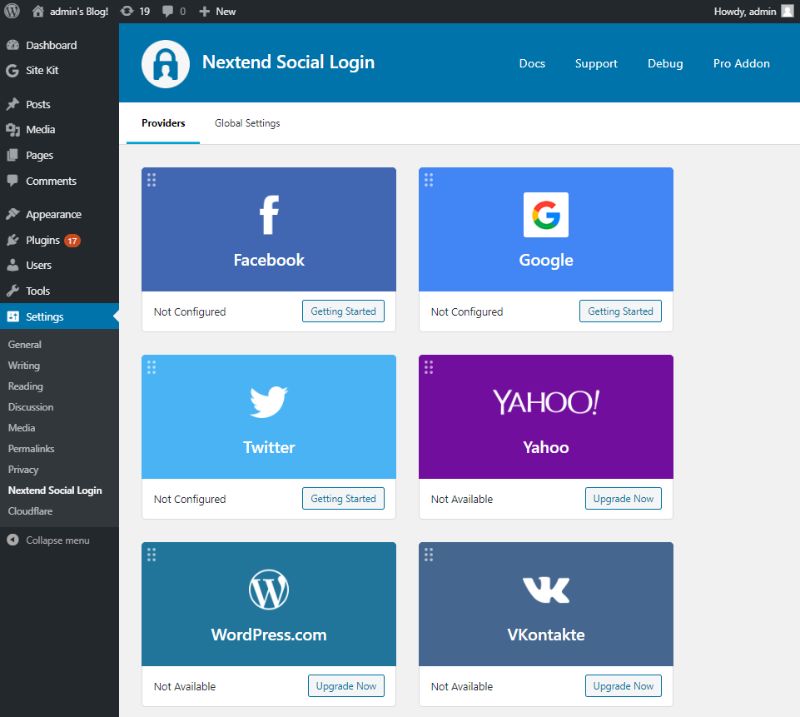
Task: Click Getting Started for Google
Action: click(620, 311)
